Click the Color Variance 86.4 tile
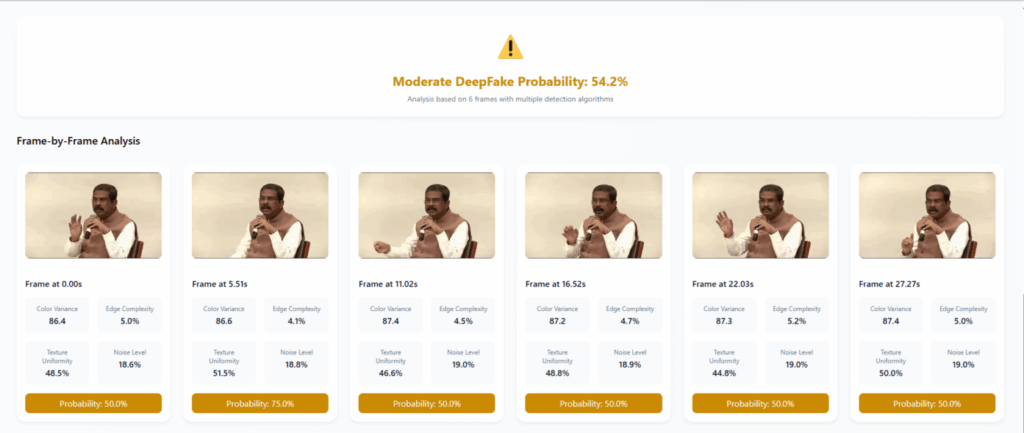This screenshot has height=433, width=1024. tap(57, 315)
